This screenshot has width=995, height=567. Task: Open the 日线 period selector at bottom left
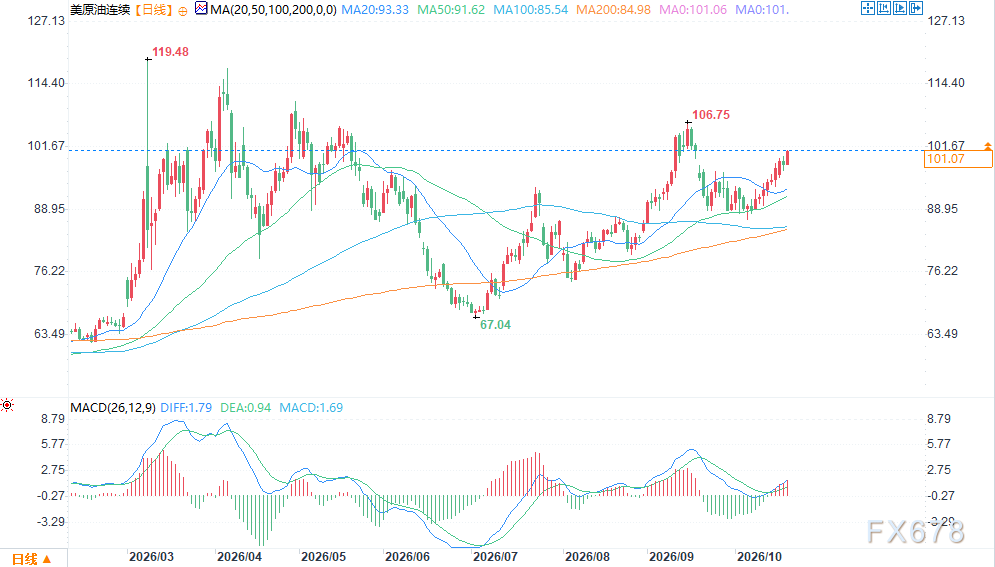[30, 559]
